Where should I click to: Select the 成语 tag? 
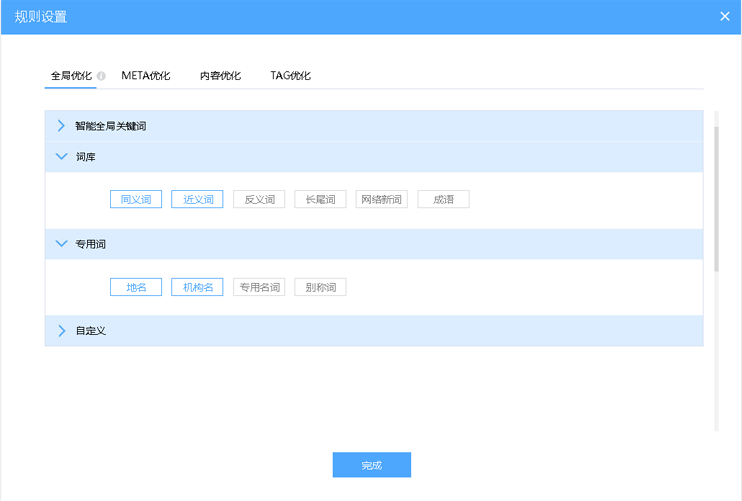pos(443,199)
